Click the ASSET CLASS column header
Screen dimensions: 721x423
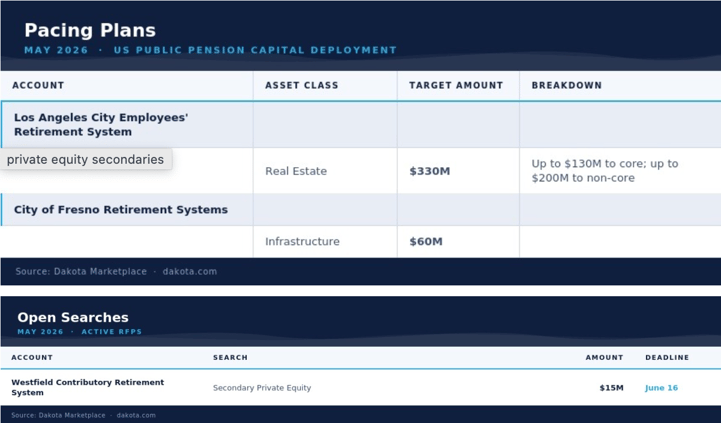302,85
